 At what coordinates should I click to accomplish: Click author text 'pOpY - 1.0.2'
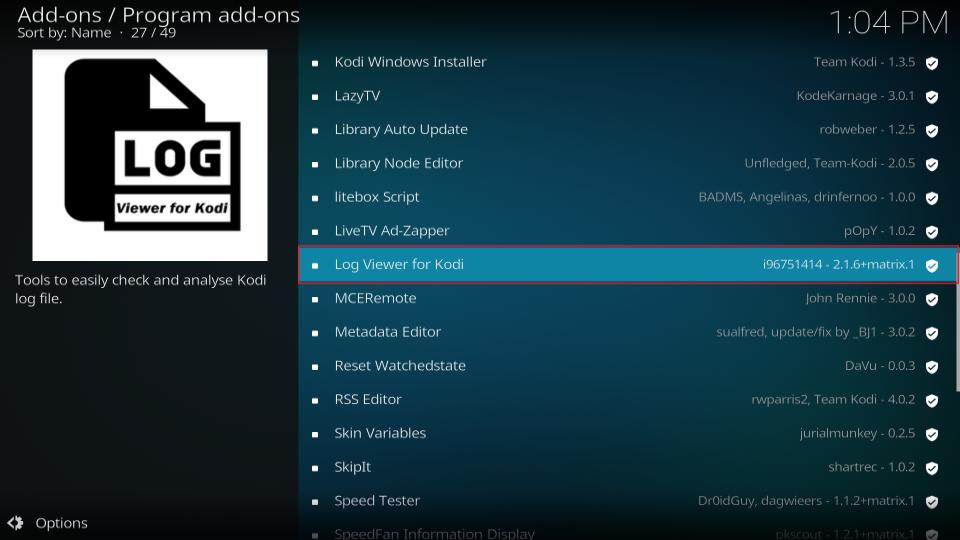(880, 231)
